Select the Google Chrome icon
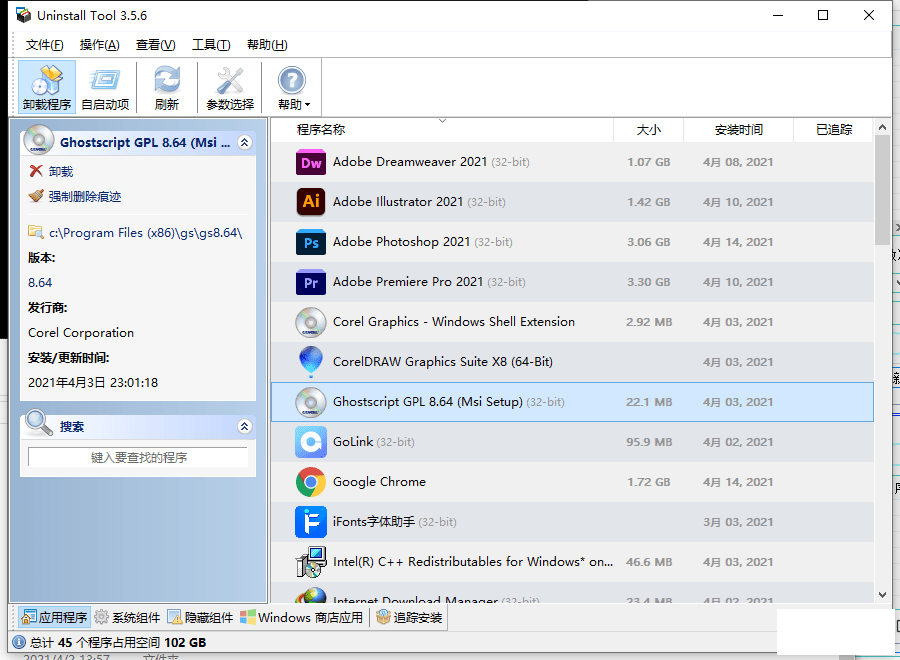 point(311,482)
